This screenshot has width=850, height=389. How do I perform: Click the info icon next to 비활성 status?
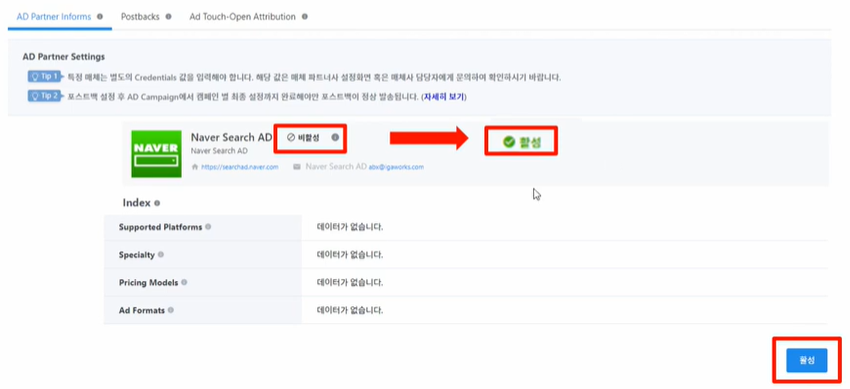335,138
